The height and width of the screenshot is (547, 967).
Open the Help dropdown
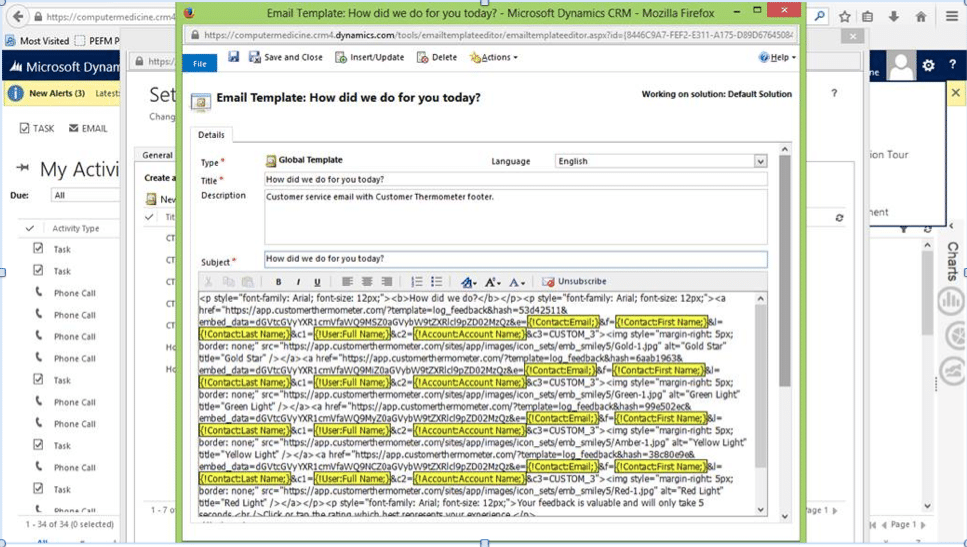click(x=777, y=57)
